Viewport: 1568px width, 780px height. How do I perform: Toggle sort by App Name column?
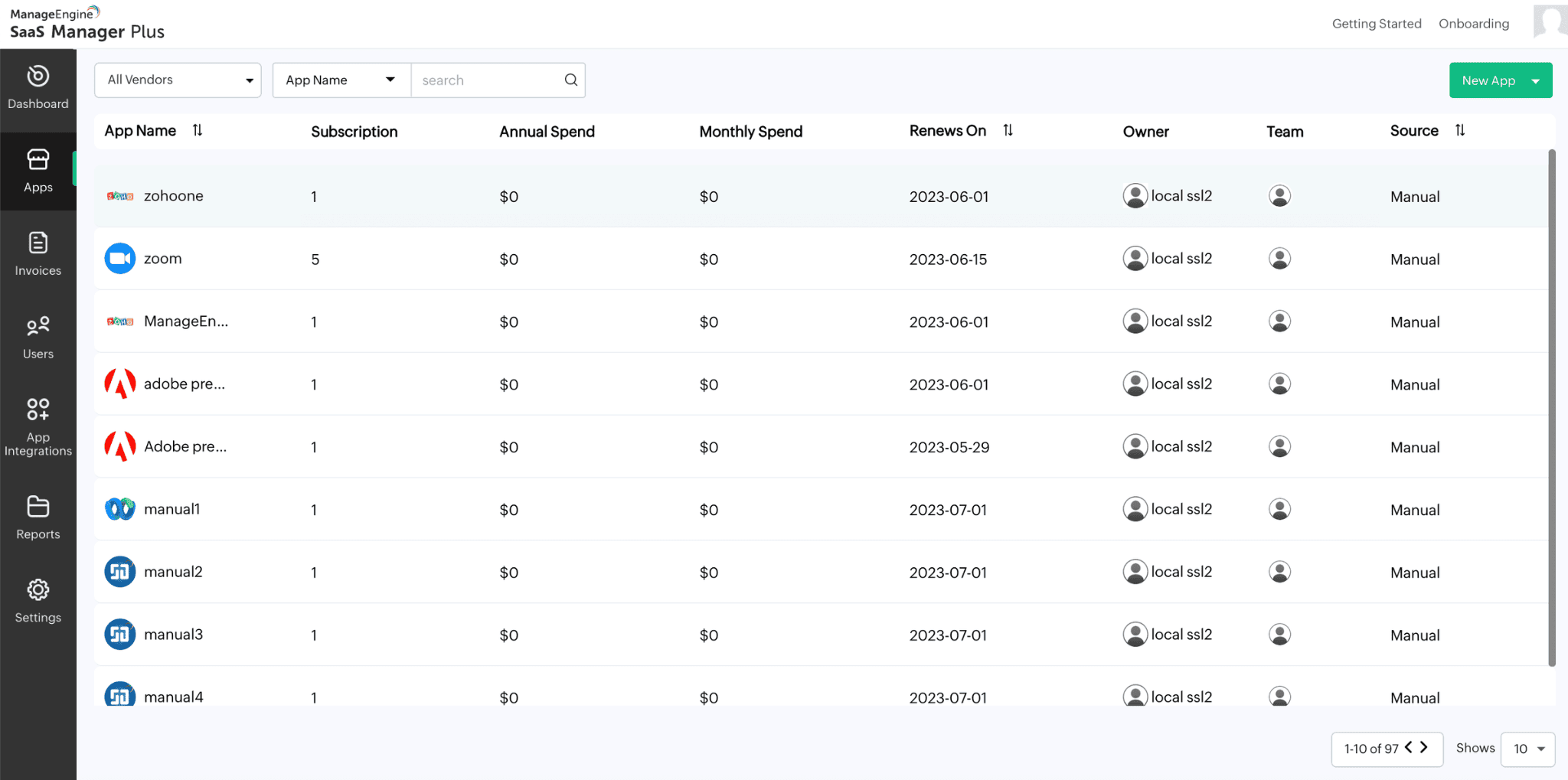point(197,130)
